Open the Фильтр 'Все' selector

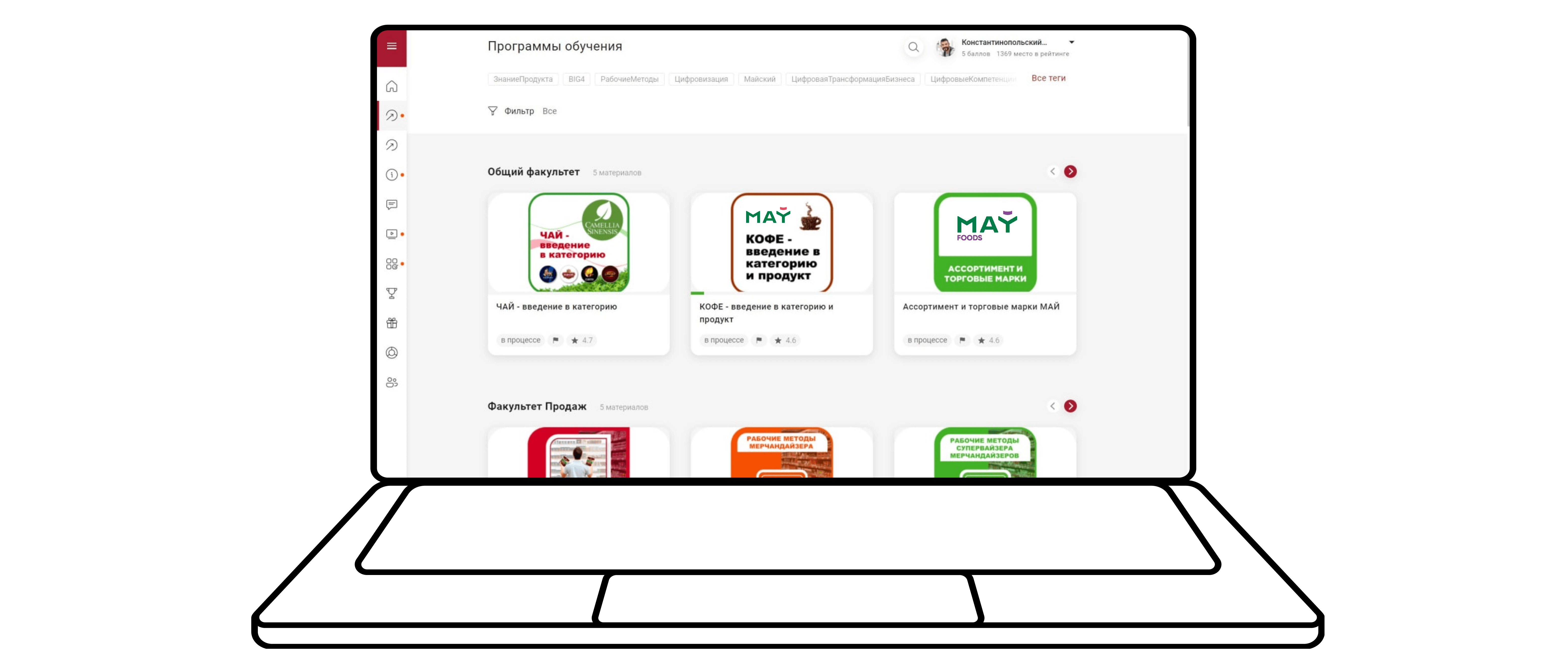click(x=549, y=111)
